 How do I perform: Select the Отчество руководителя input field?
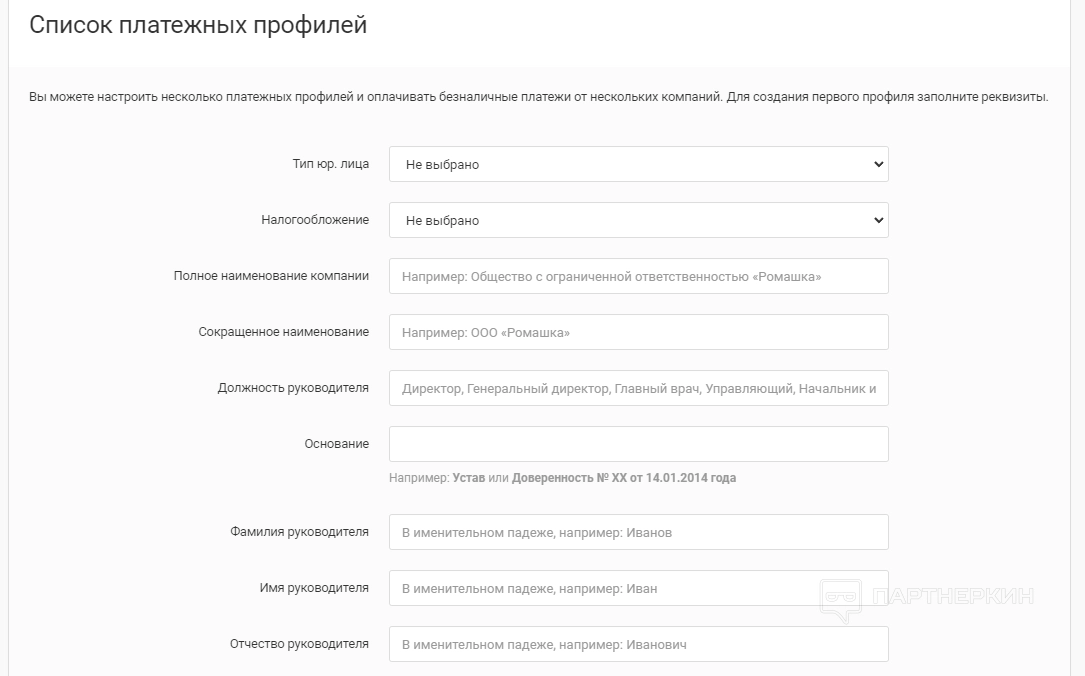point(638,644)
